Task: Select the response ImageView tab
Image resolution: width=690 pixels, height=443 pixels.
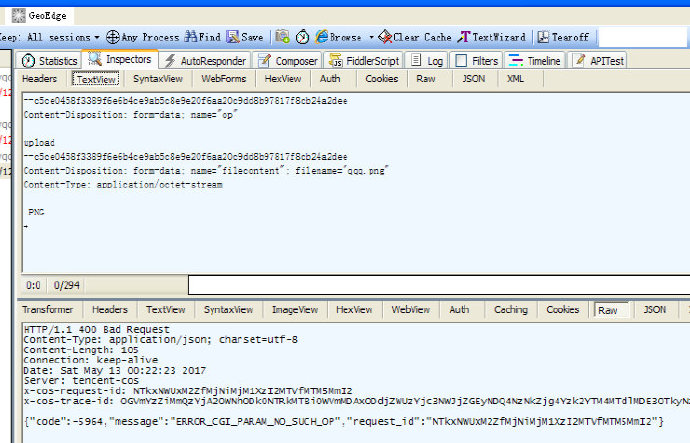Action: pyautogui.click(x=293, y=310)
